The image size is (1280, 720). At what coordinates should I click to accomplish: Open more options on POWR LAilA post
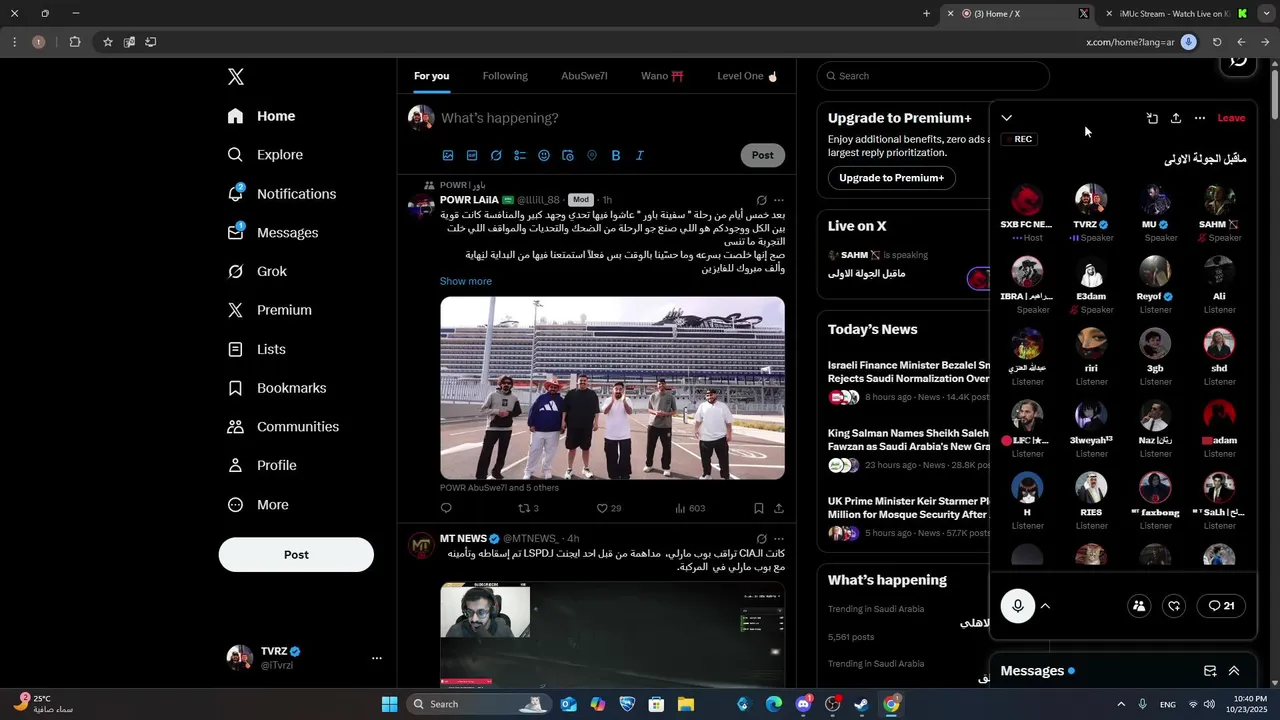coord(779,200)
